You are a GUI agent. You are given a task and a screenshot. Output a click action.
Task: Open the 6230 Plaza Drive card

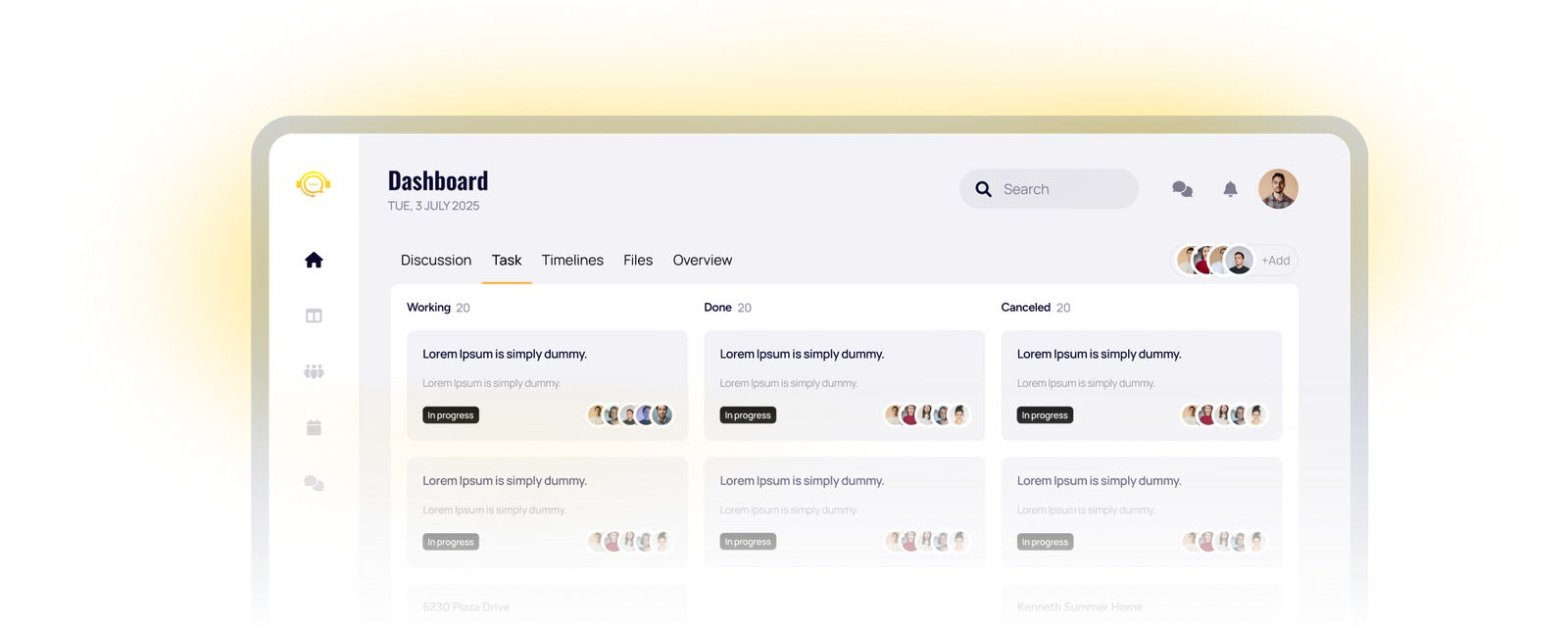tap(547, 607)
